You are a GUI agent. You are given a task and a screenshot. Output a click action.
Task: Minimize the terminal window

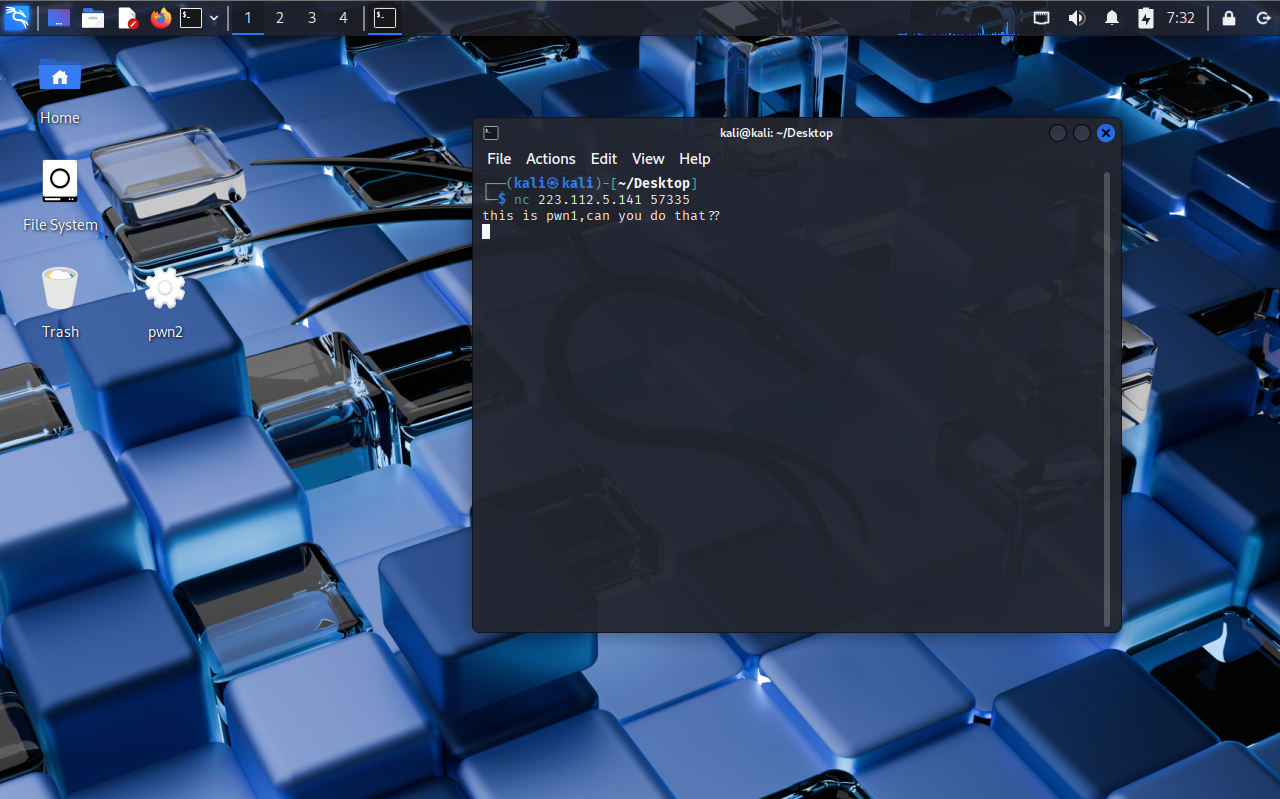click(x=1058, y=133)
